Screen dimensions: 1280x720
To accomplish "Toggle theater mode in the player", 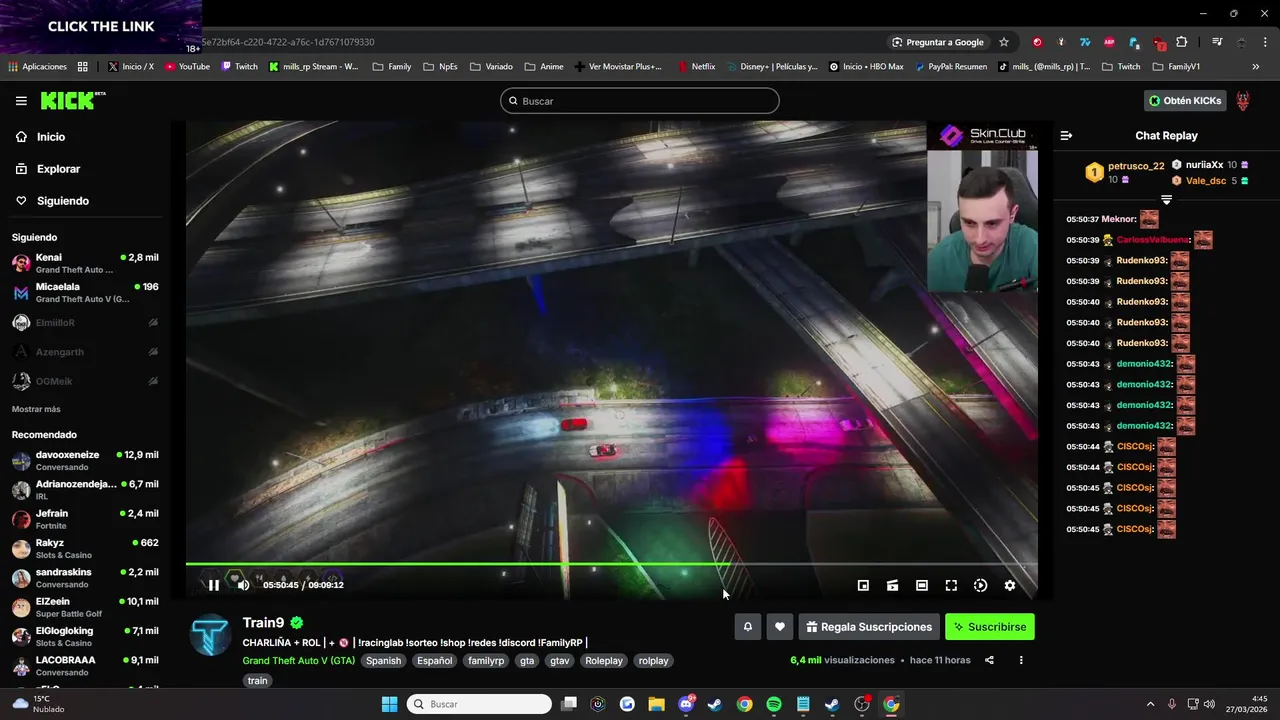I will coord(922,585).
